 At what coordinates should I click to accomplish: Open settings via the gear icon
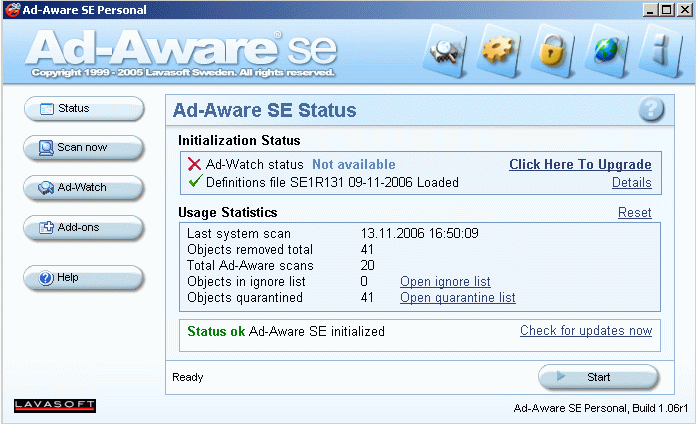pyautogui.click(x=499, y=51)
